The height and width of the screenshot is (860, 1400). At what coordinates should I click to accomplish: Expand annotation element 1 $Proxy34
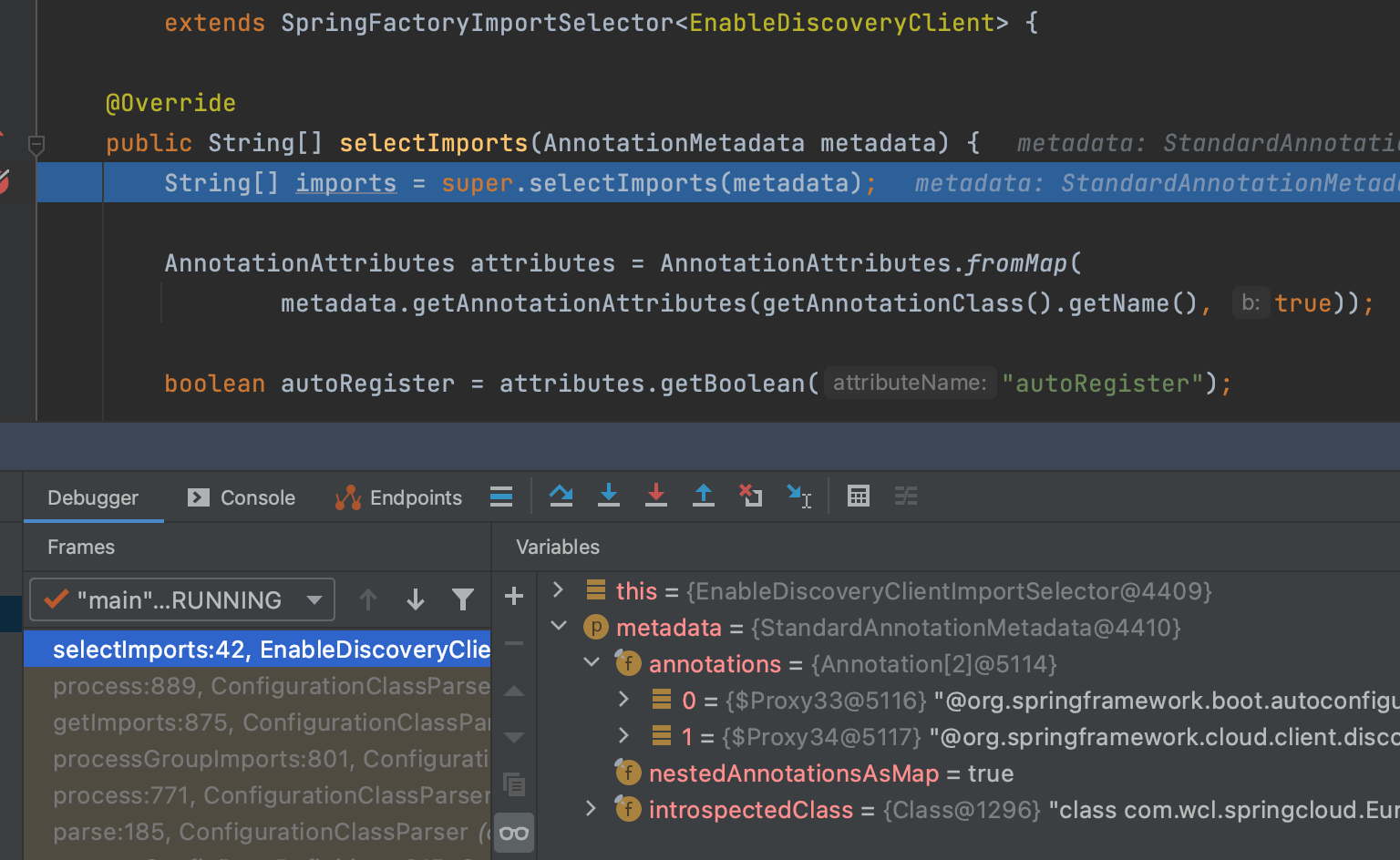point(623,736)
